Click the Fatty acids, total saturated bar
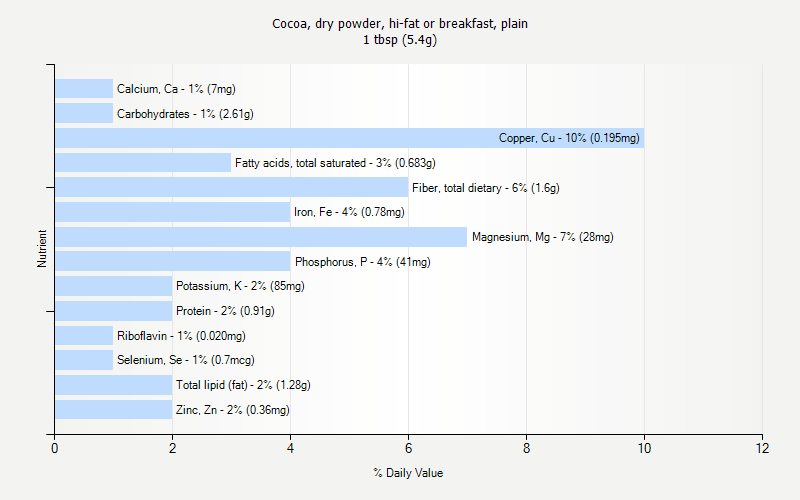800x500 pixels. point(142,163)
